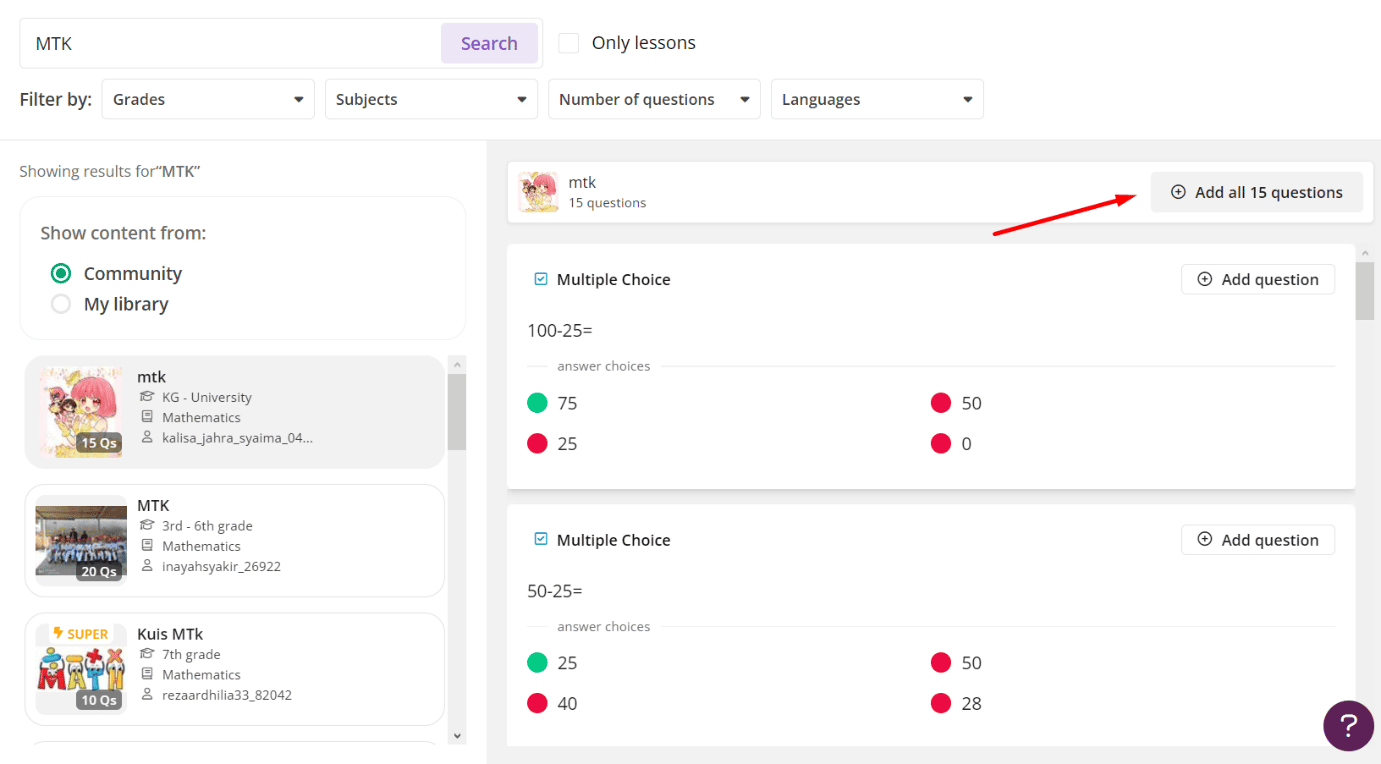The image size is (1381, 764).
Task: Open the Languages filter dropdown
Action: (x=877, y=99)
